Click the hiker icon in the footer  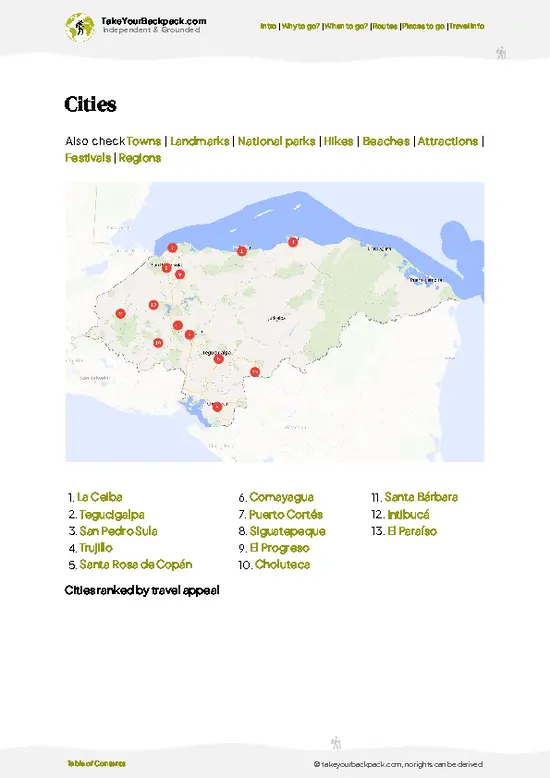point(336,743)
